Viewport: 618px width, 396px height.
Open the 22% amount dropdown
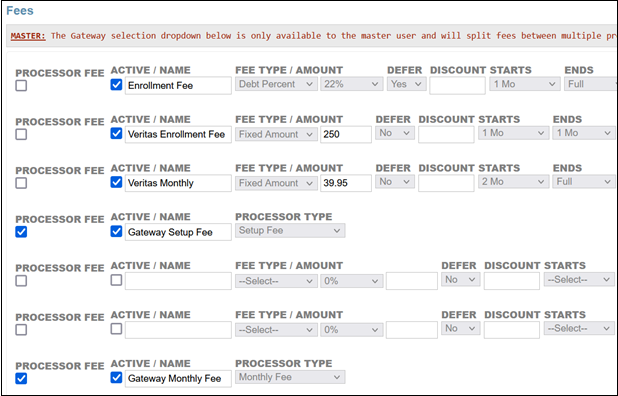(352, 84)
